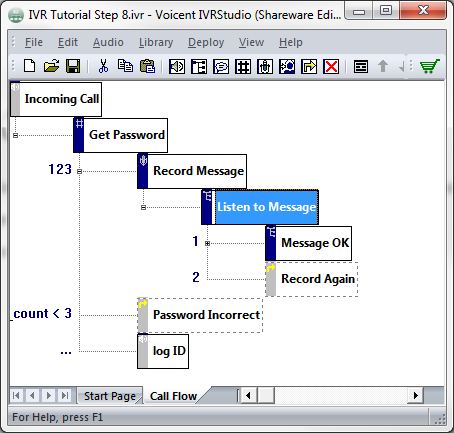Switch to the Start Page tab
The height and width of the screenshot is (433, 454).
tap(110, 396)
